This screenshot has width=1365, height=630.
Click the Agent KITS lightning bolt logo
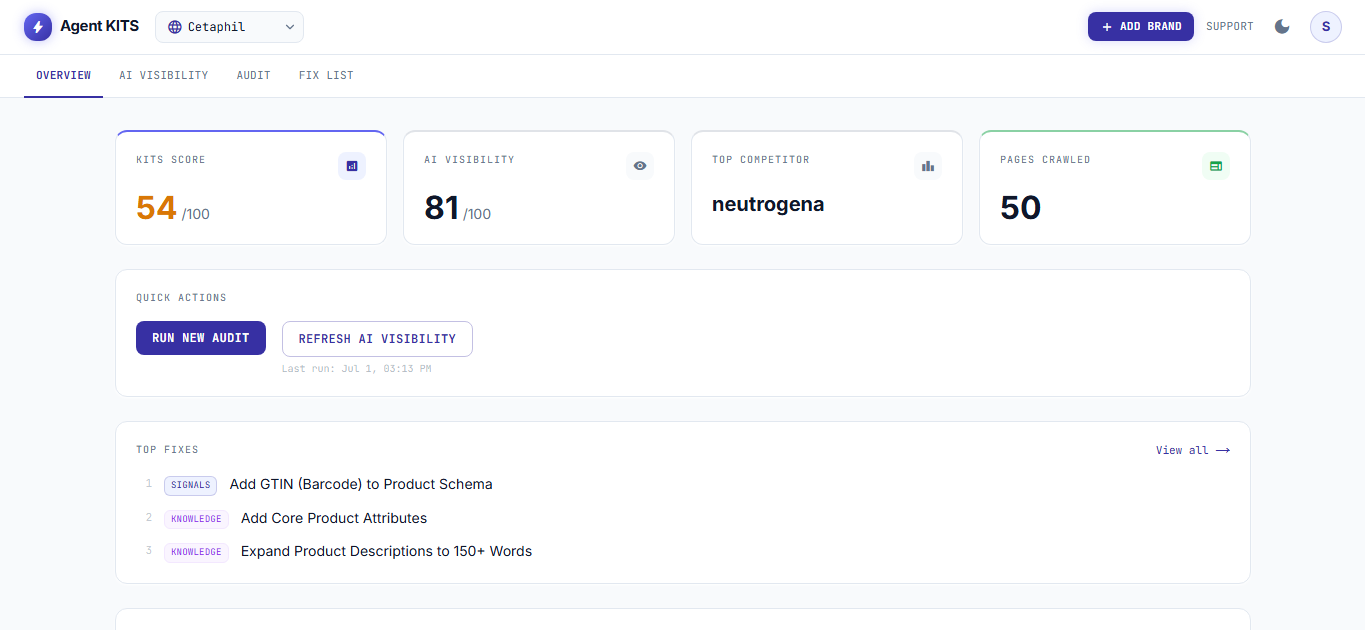tap(38, 27)
